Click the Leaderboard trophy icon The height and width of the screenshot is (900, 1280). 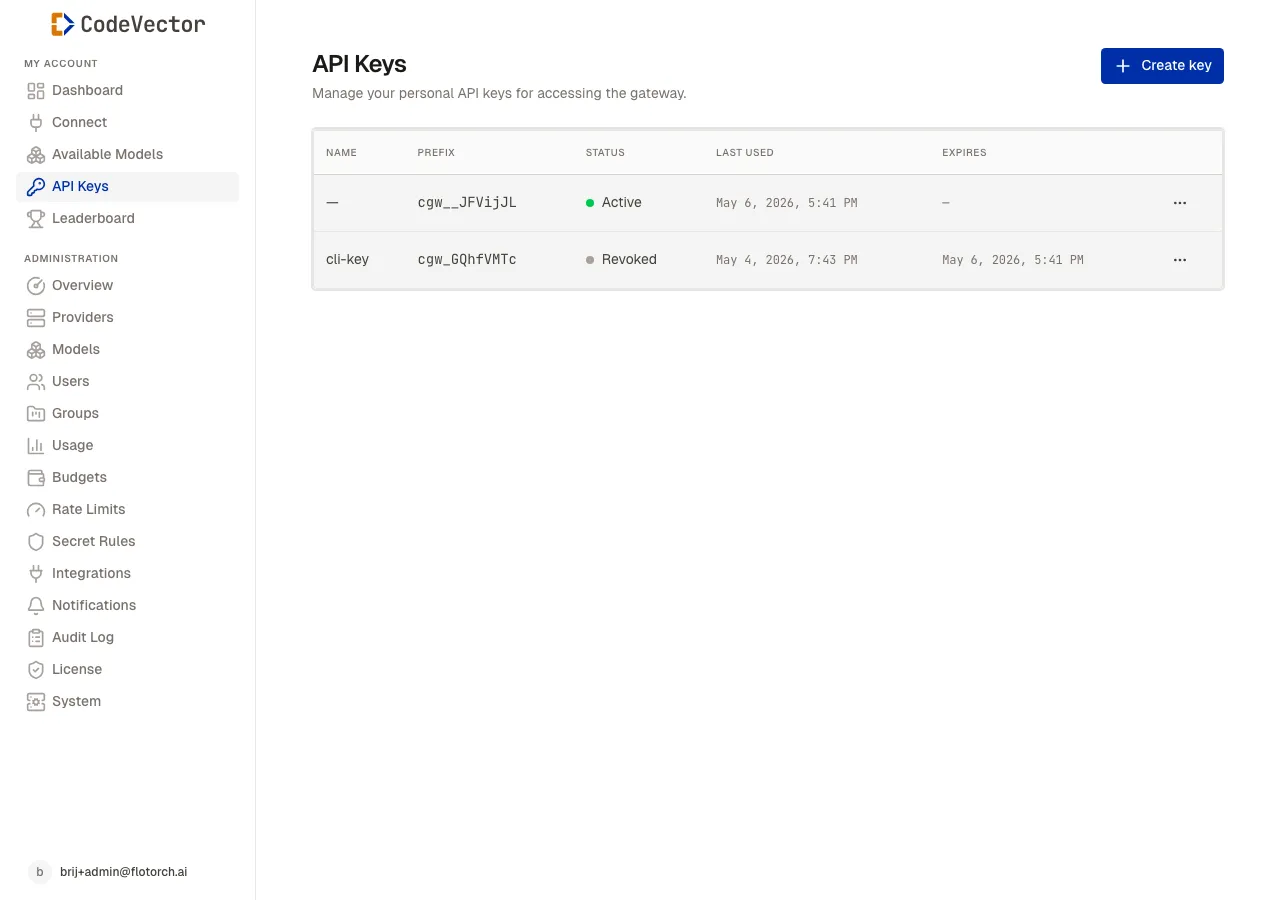[x=36, y=219]
